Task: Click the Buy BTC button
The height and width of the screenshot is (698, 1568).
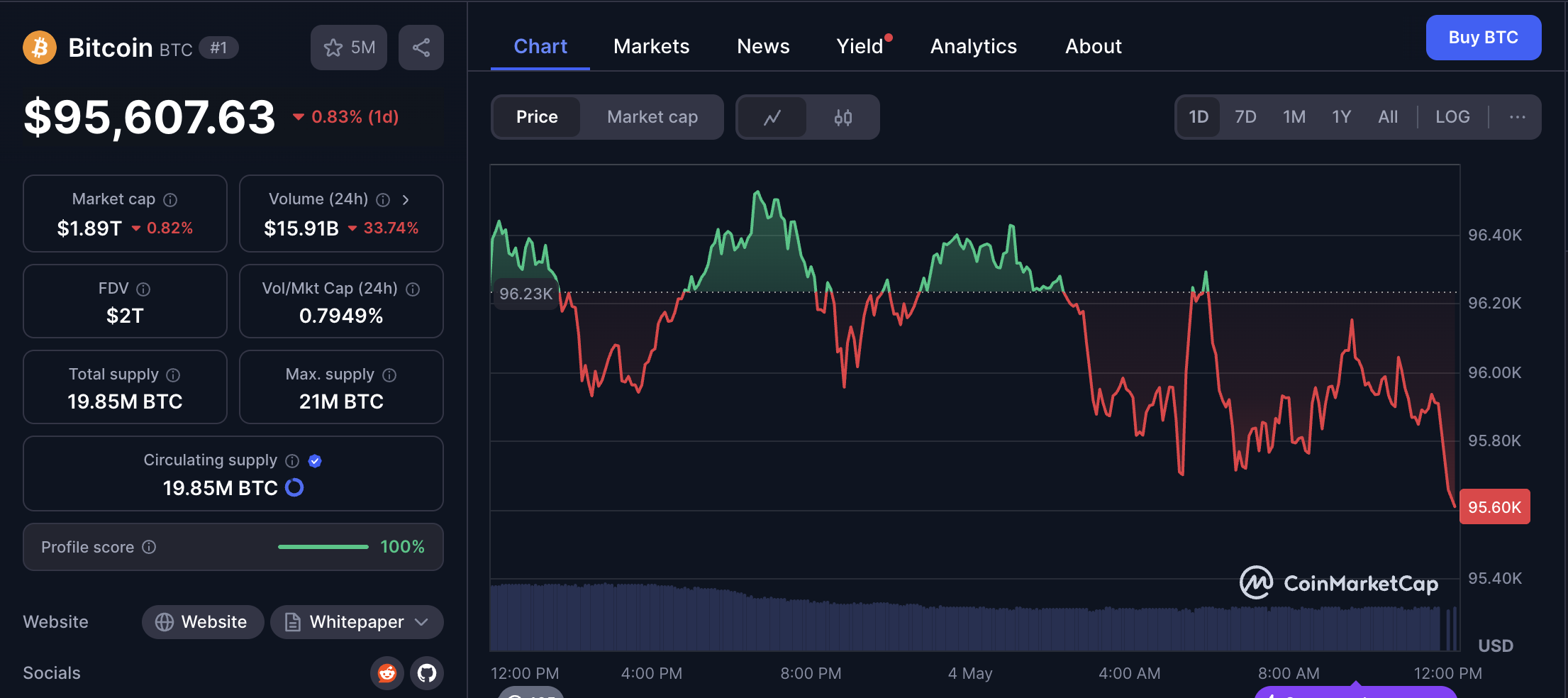Action: click(1483, 38)
